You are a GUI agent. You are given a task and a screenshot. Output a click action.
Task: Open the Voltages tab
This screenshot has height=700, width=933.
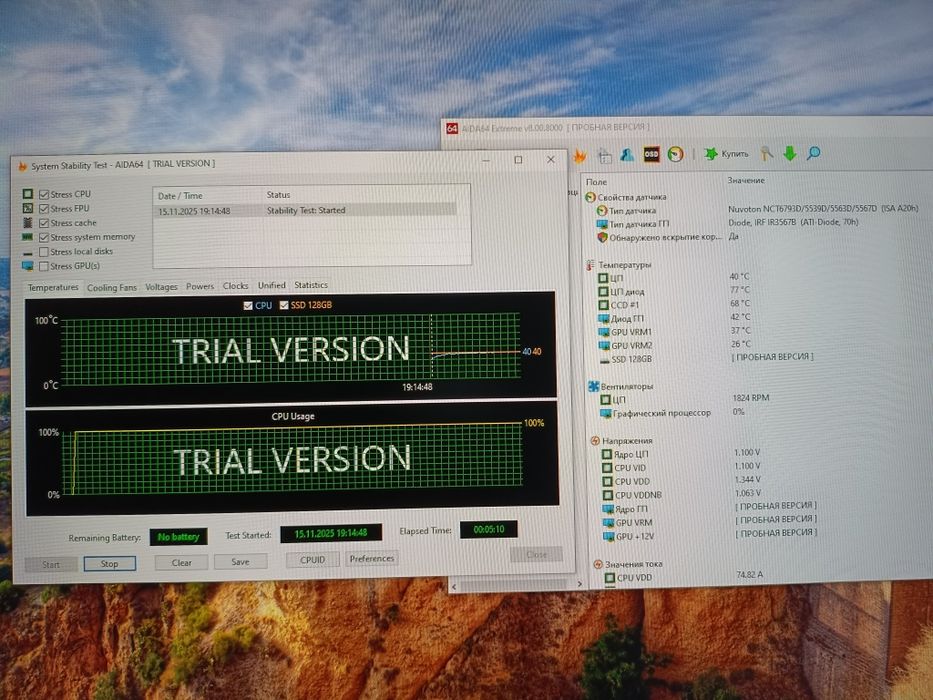(x=161, y=287)
